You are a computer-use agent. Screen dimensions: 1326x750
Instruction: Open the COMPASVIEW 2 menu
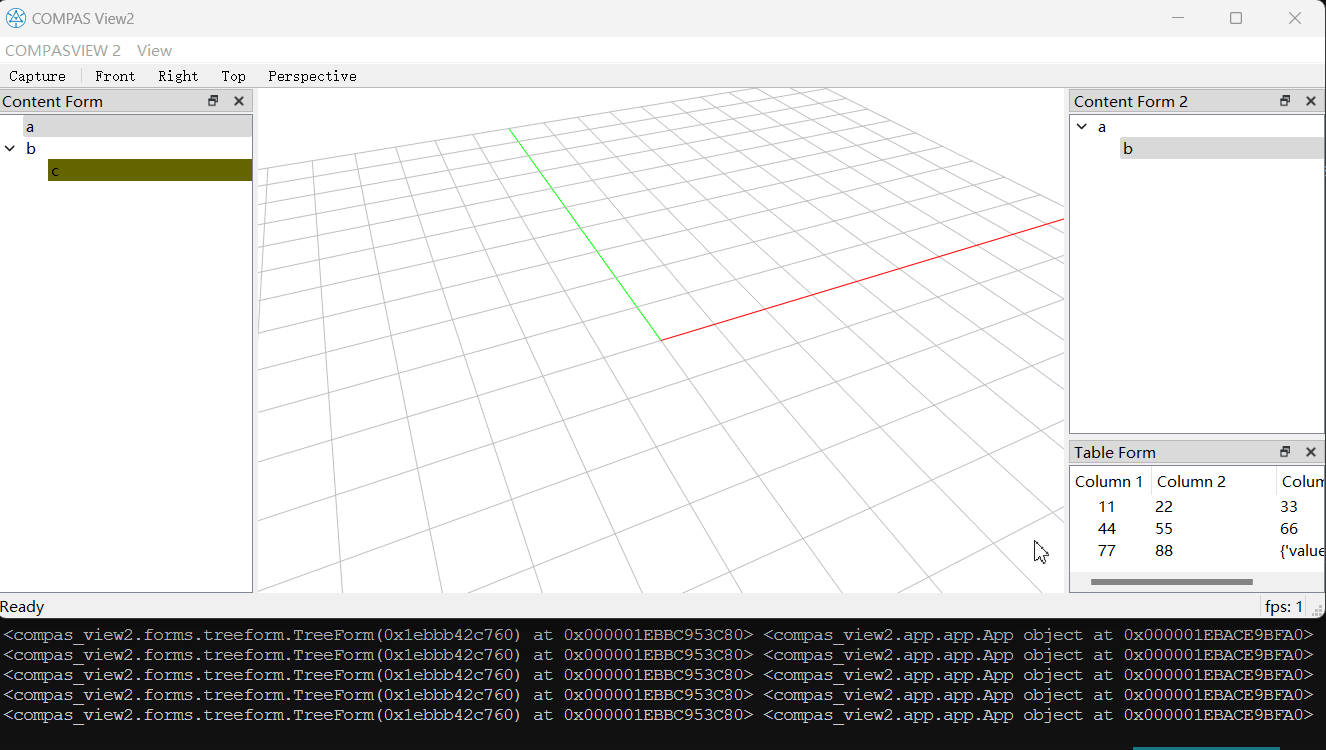tap(63, 50)
